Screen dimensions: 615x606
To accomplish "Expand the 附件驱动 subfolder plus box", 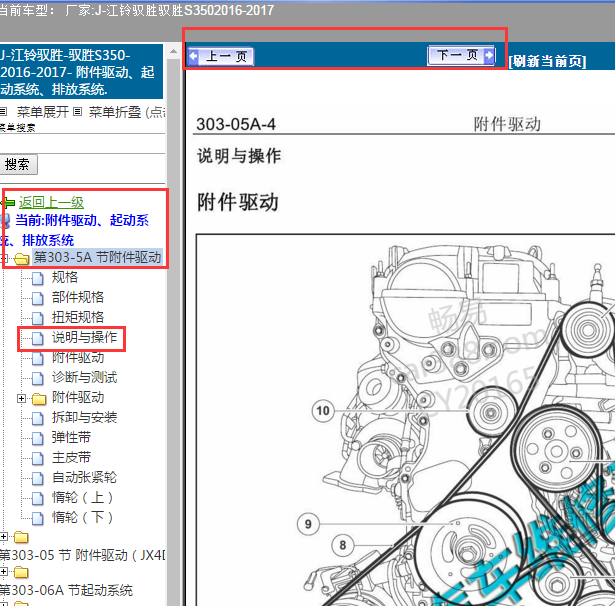I will 22,399.
